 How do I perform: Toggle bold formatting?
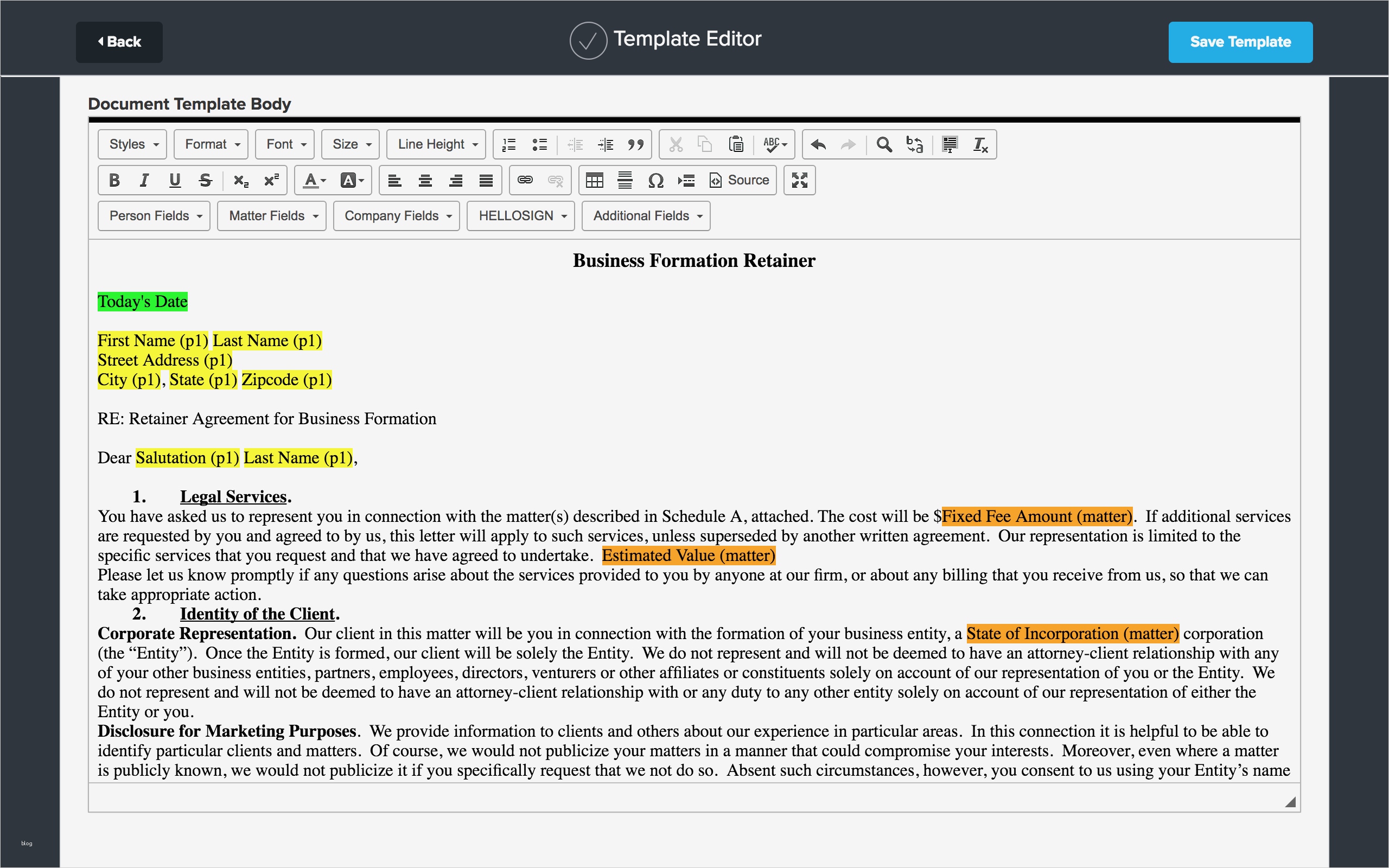114,180
